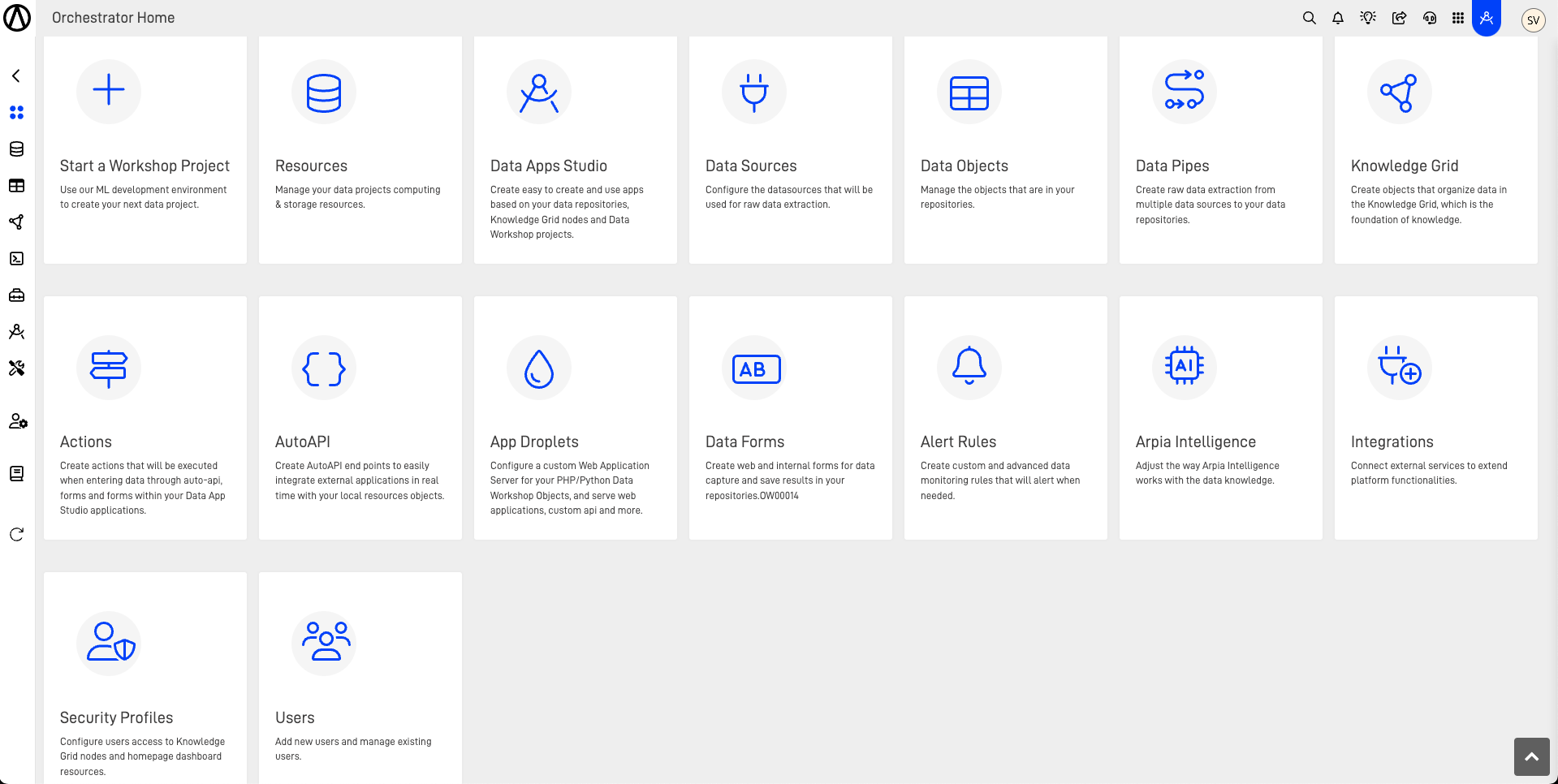Click the App Droplets drop icon

click(x=539, y=368)
